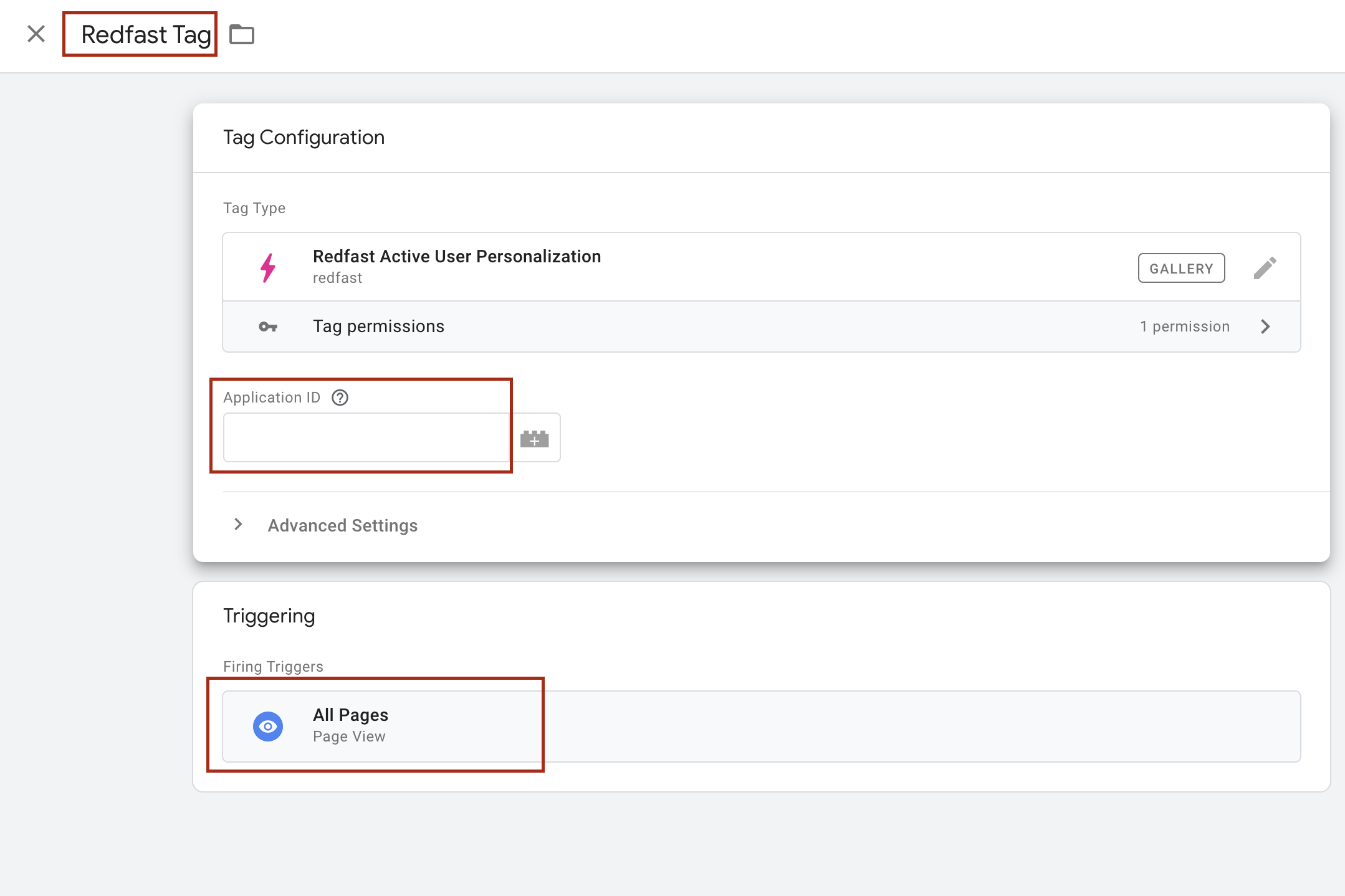Image resolution: width=1345 pixels, height=896 pixels.
Task: Open the Application ID help icon
Action: 340,398
